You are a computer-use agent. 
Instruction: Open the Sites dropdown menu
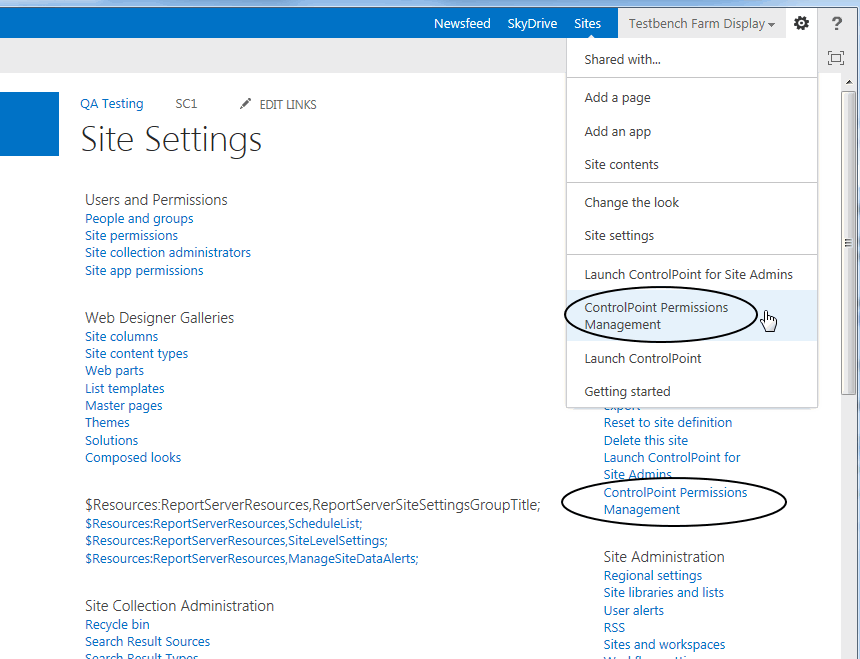(587, 23)
